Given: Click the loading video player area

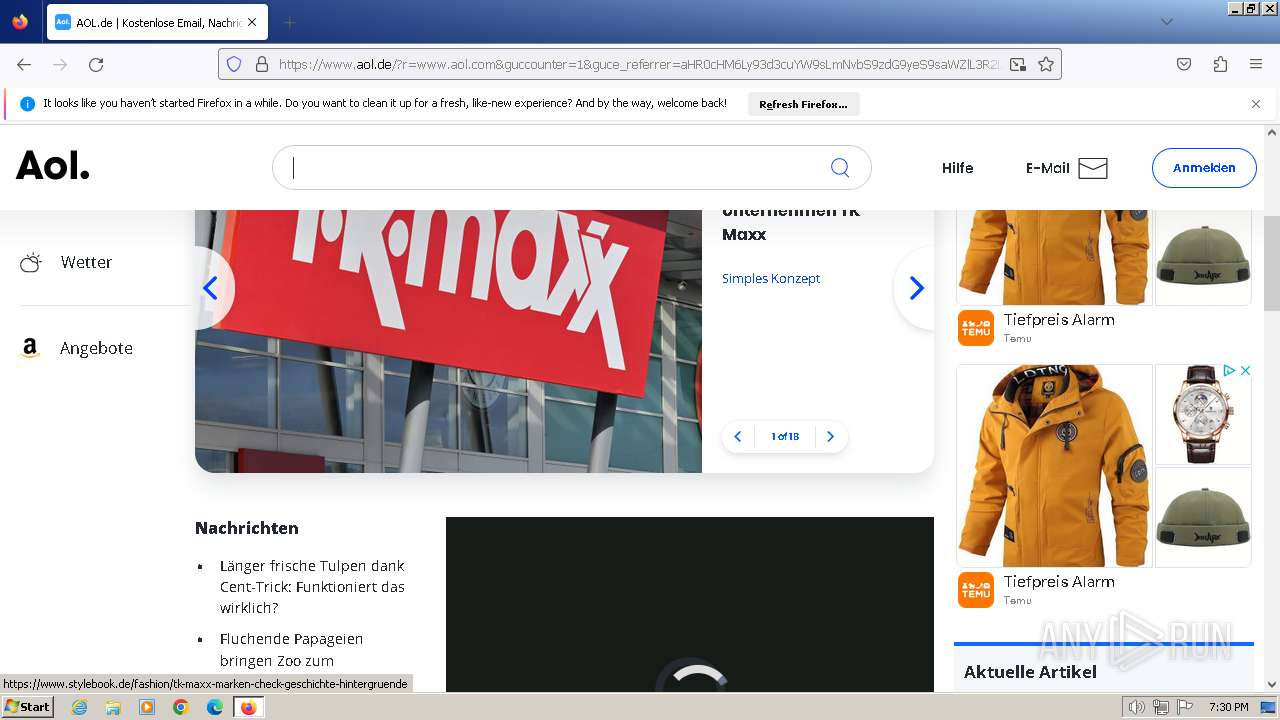Looking at the screenshot, I should (x=690, y=604).
